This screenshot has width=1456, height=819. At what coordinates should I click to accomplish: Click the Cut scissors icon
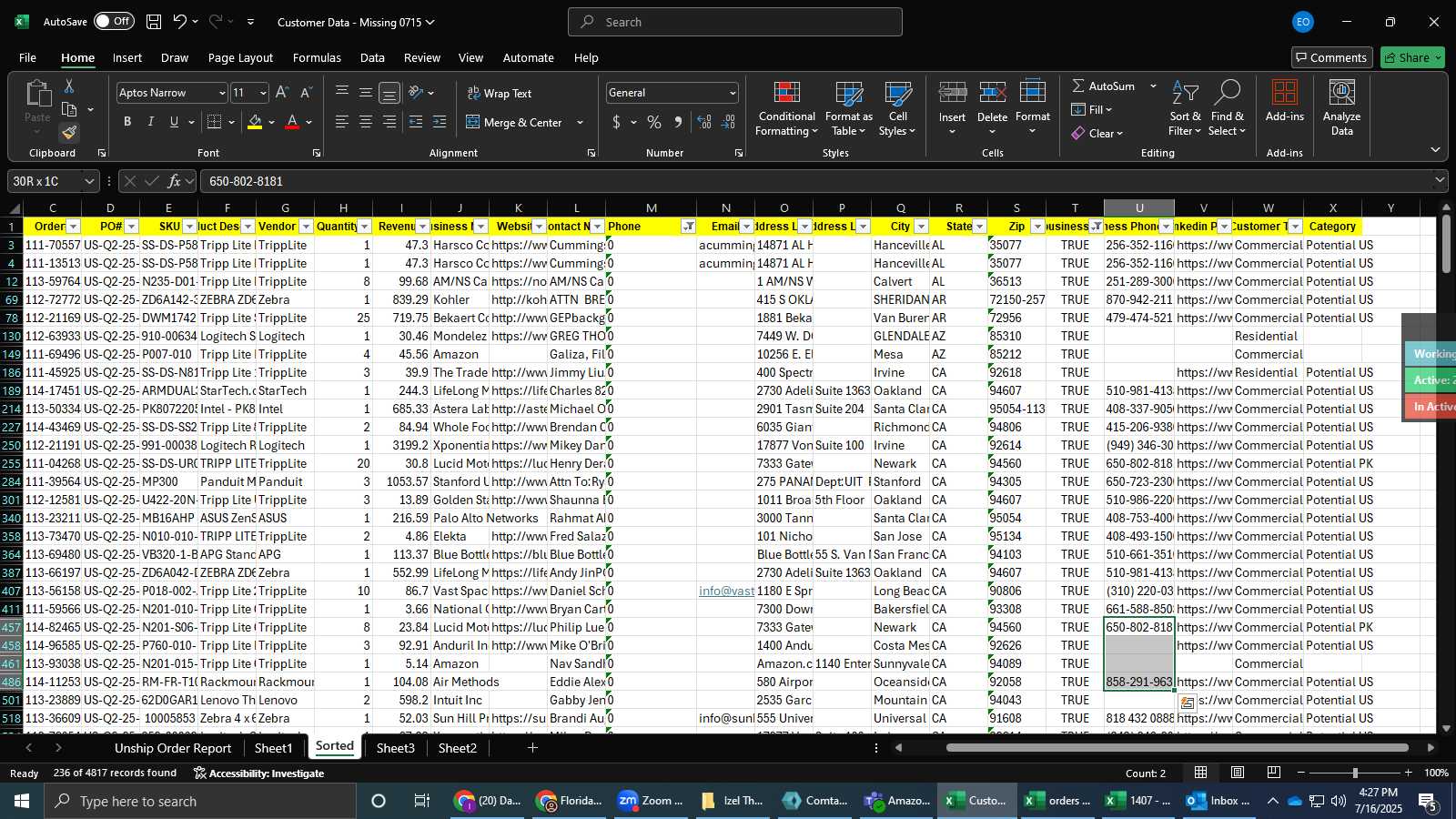tap(69, 86)
